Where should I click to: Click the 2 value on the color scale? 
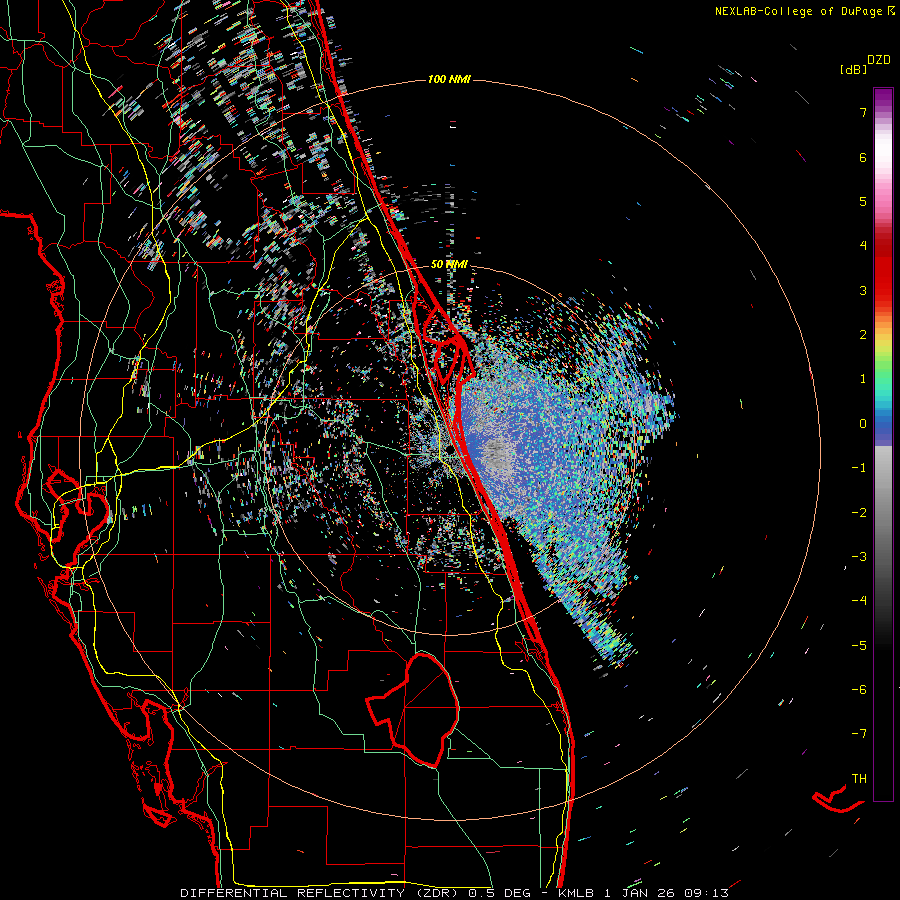coord(863,335)
